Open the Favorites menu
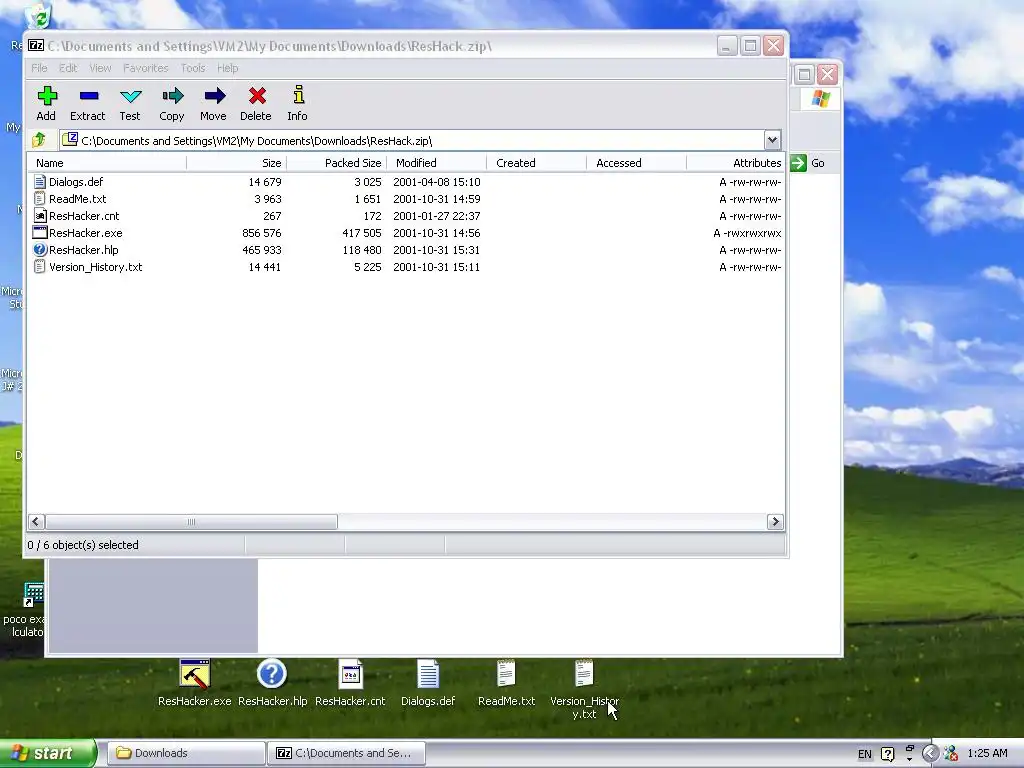1024x768 pixels. click(146, 68)
